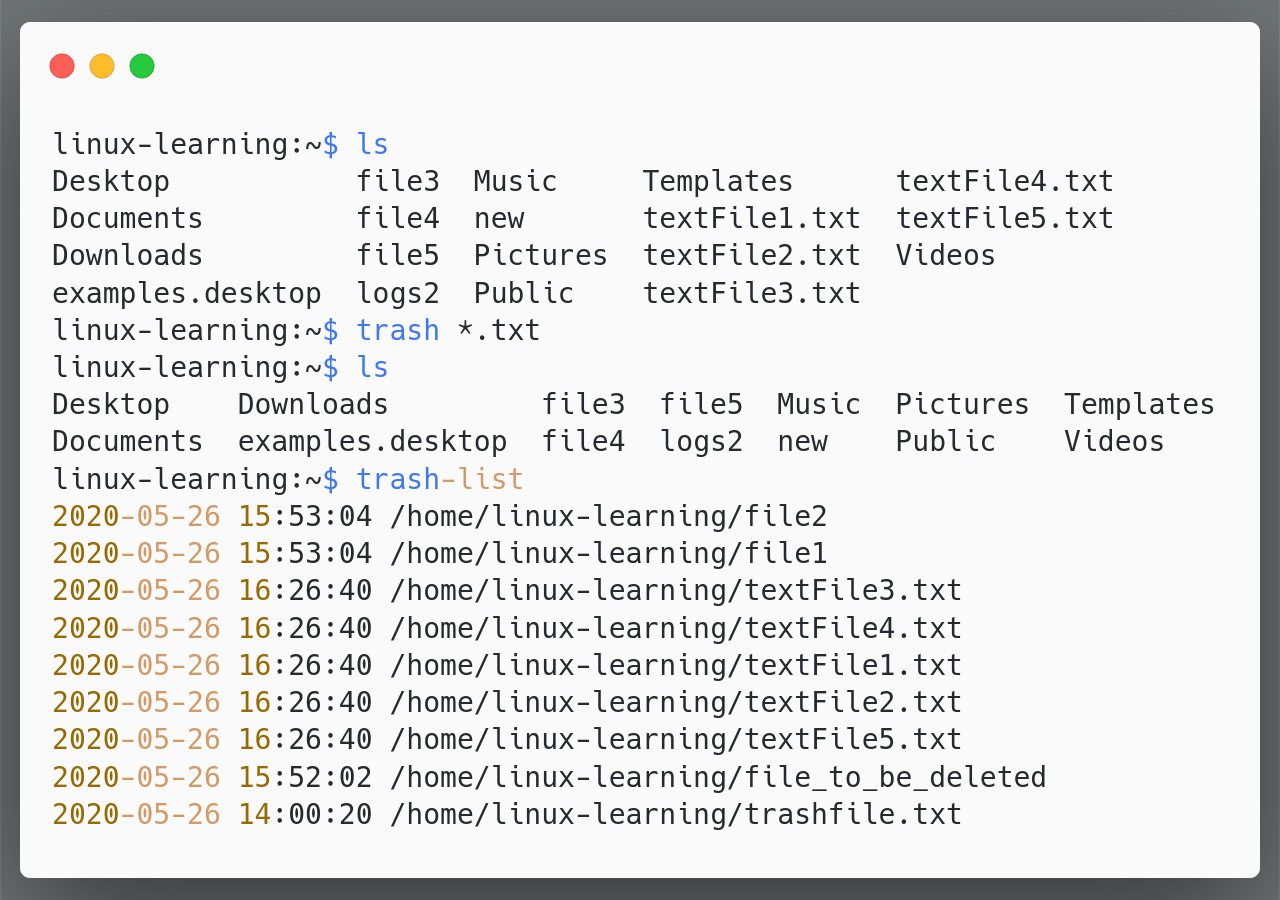
Task: Click the Videos folder name
Action: [x=945, y=255]
